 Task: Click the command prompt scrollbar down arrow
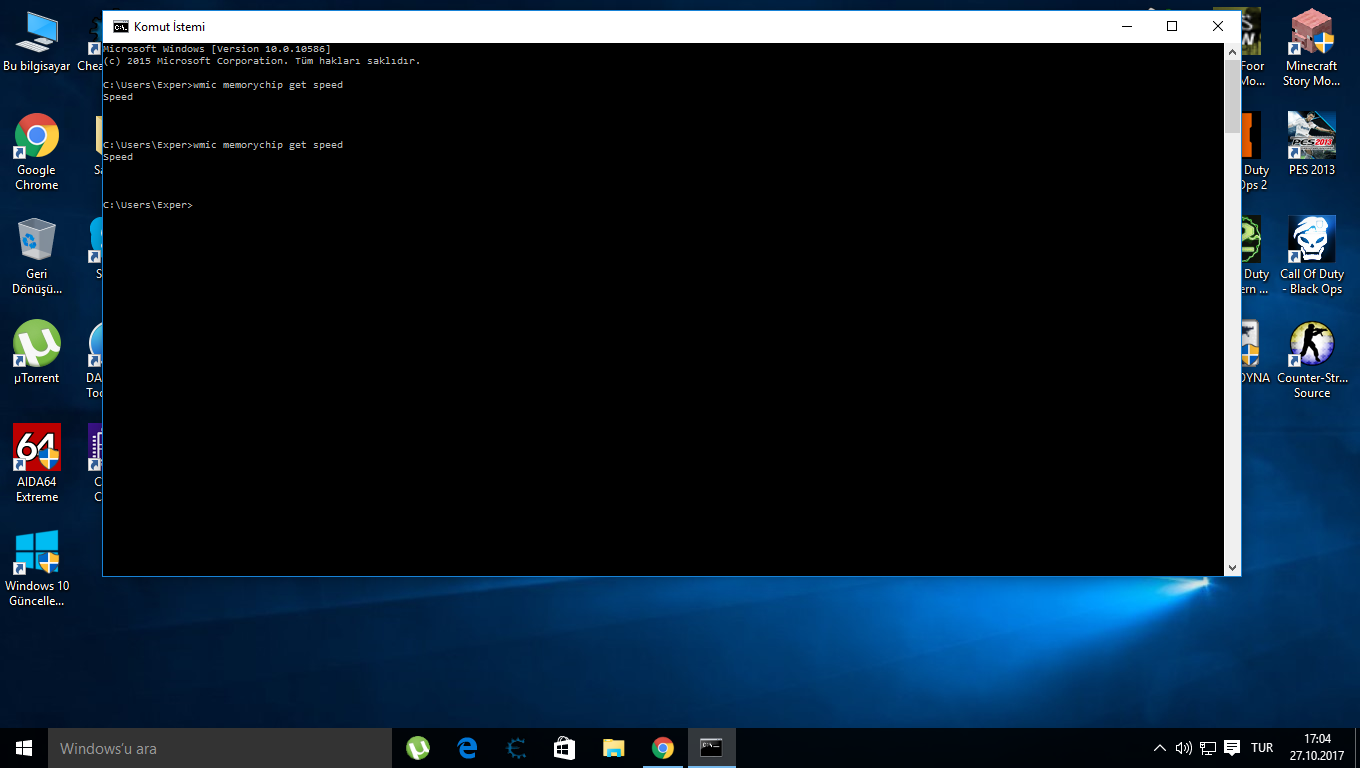point(1232,568)
